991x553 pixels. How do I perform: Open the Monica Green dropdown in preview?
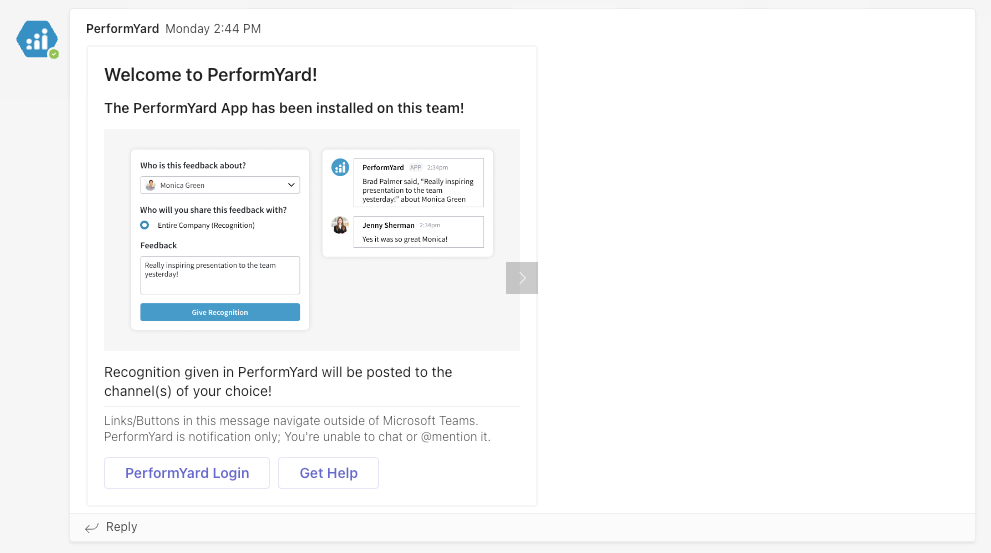click(x=220, y=185)
